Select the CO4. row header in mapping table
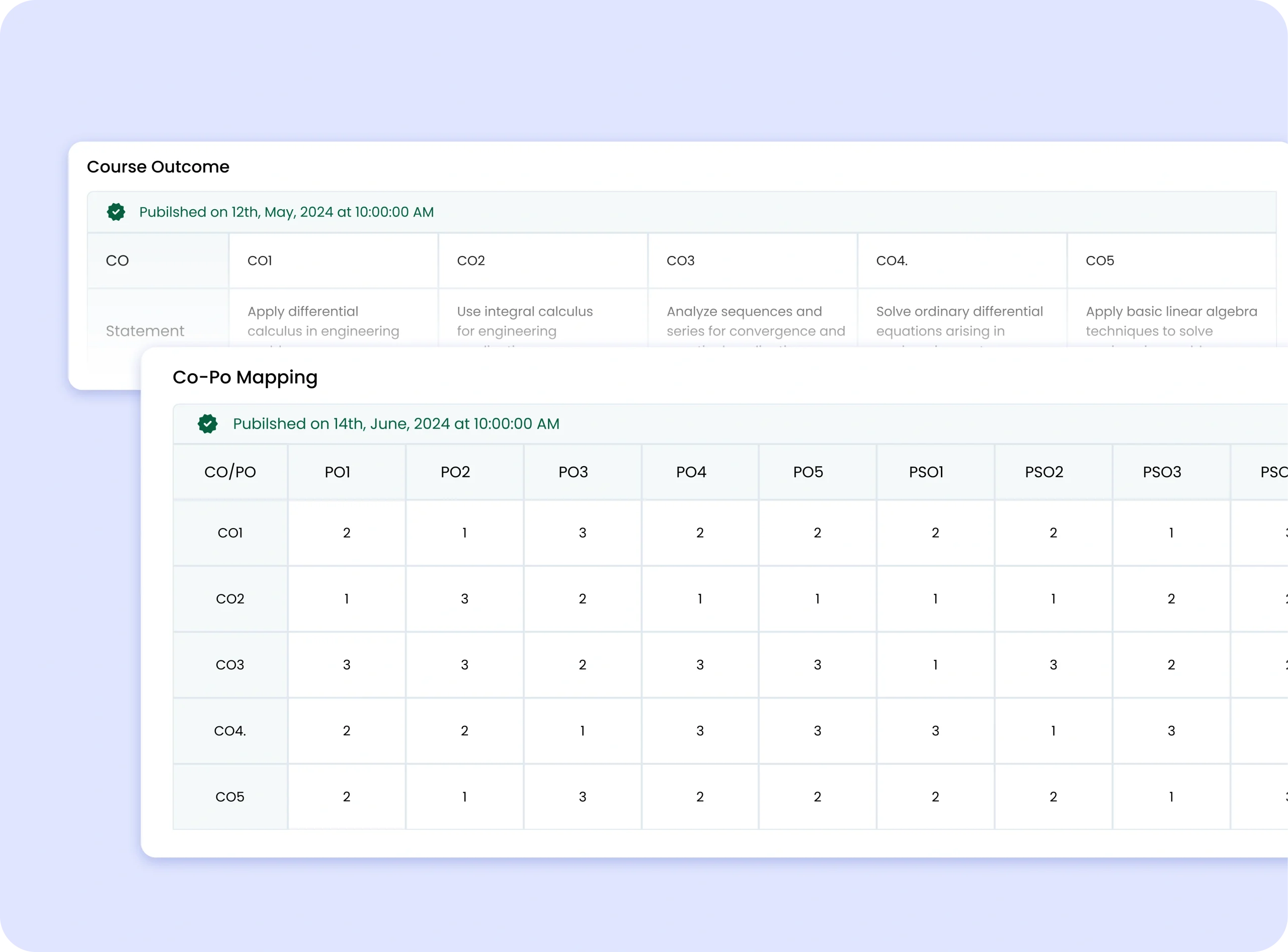The width and height of the screenshot is (1288, 952). coord(230,731)
